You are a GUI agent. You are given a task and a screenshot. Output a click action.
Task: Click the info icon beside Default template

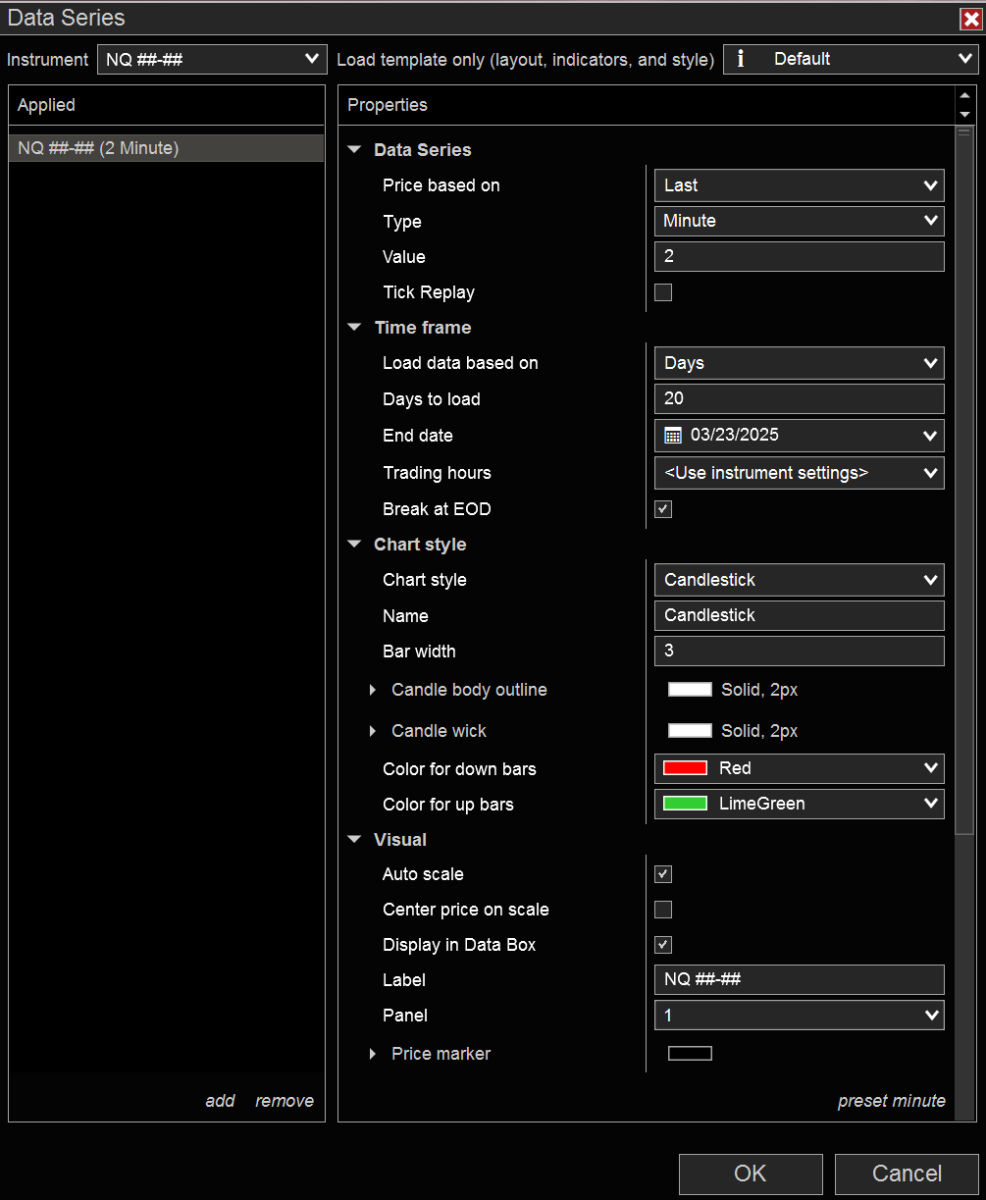point(741,59)
